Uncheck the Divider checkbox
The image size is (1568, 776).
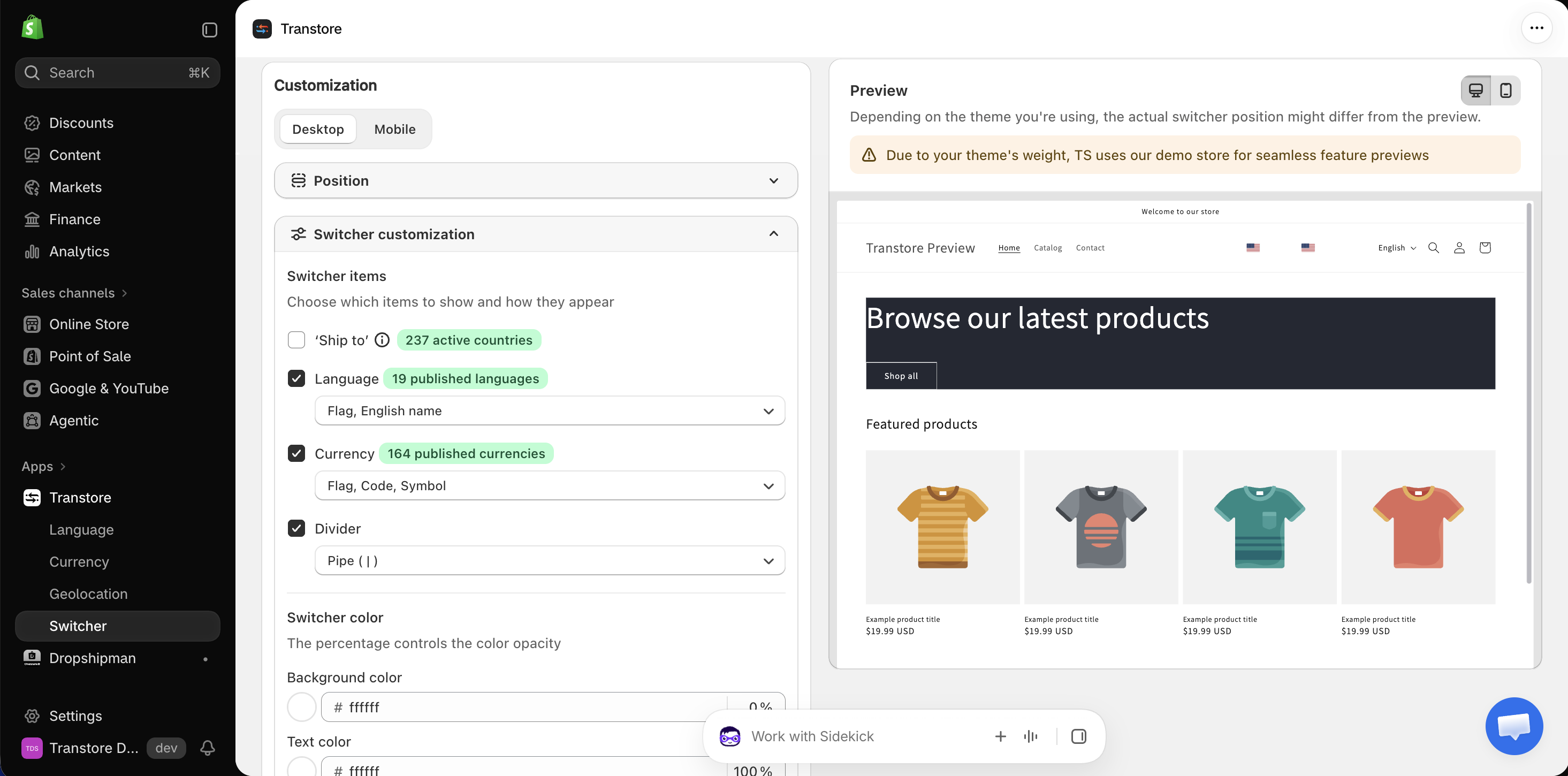[296, 528]
